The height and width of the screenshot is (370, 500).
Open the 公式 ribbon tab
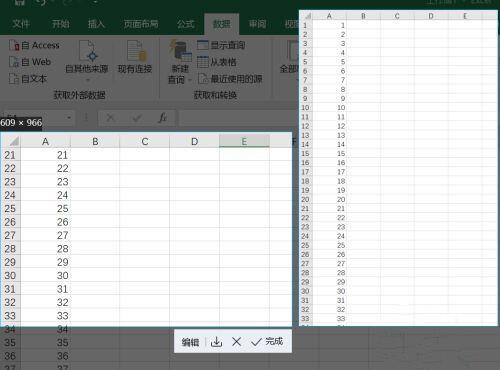click(186, 24)
